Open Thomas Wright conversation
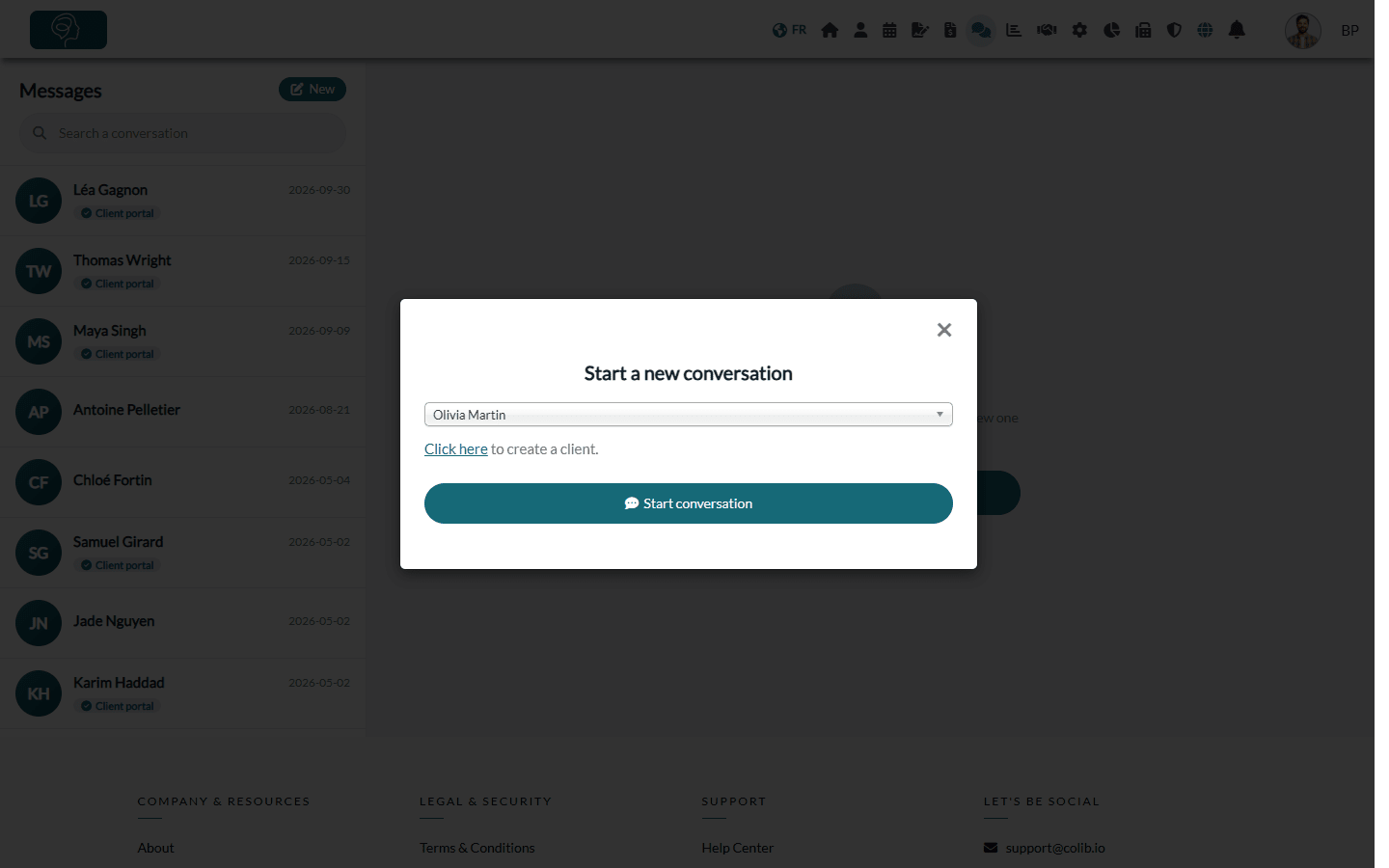 pyautogui.click(x=182, y=271)
